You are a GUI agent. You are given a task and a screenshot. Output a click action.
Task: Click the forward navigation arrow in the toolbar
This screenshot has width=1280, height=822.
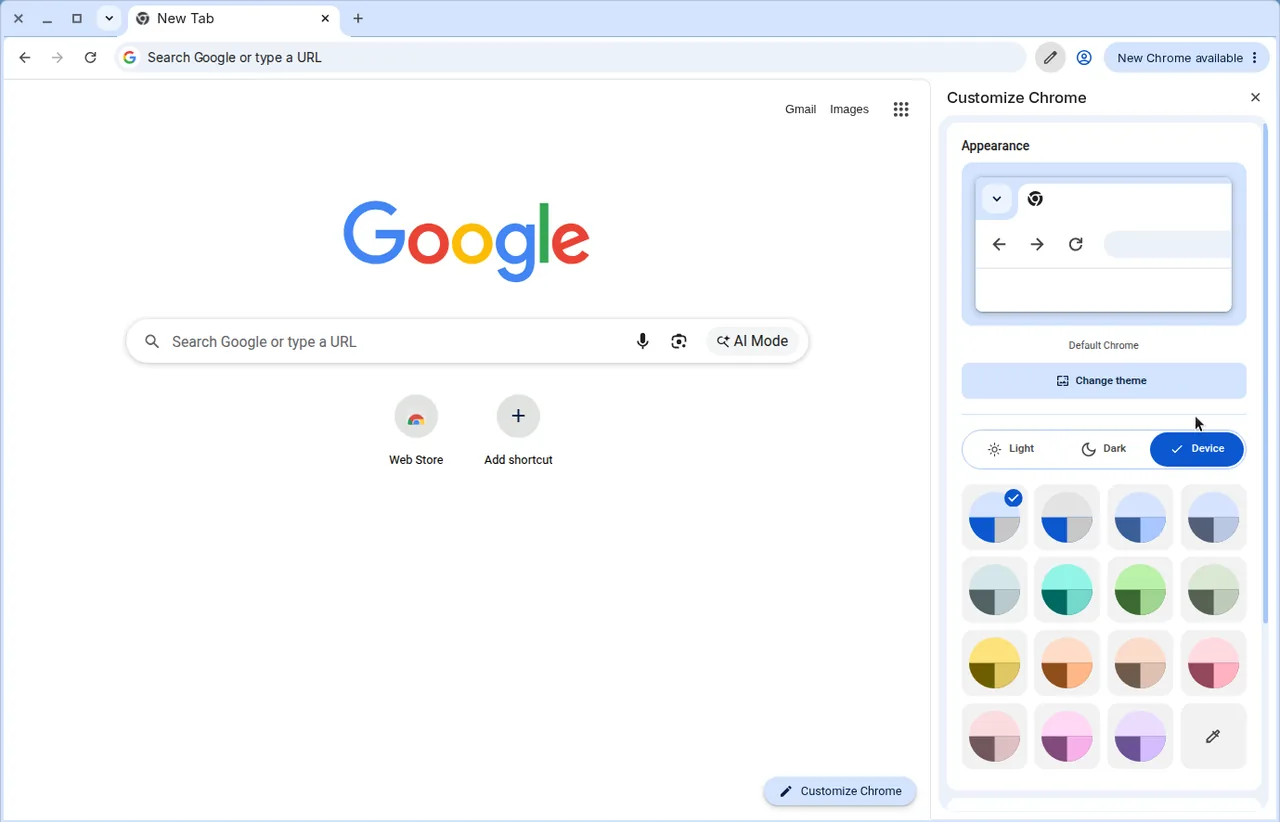(57, 58)
